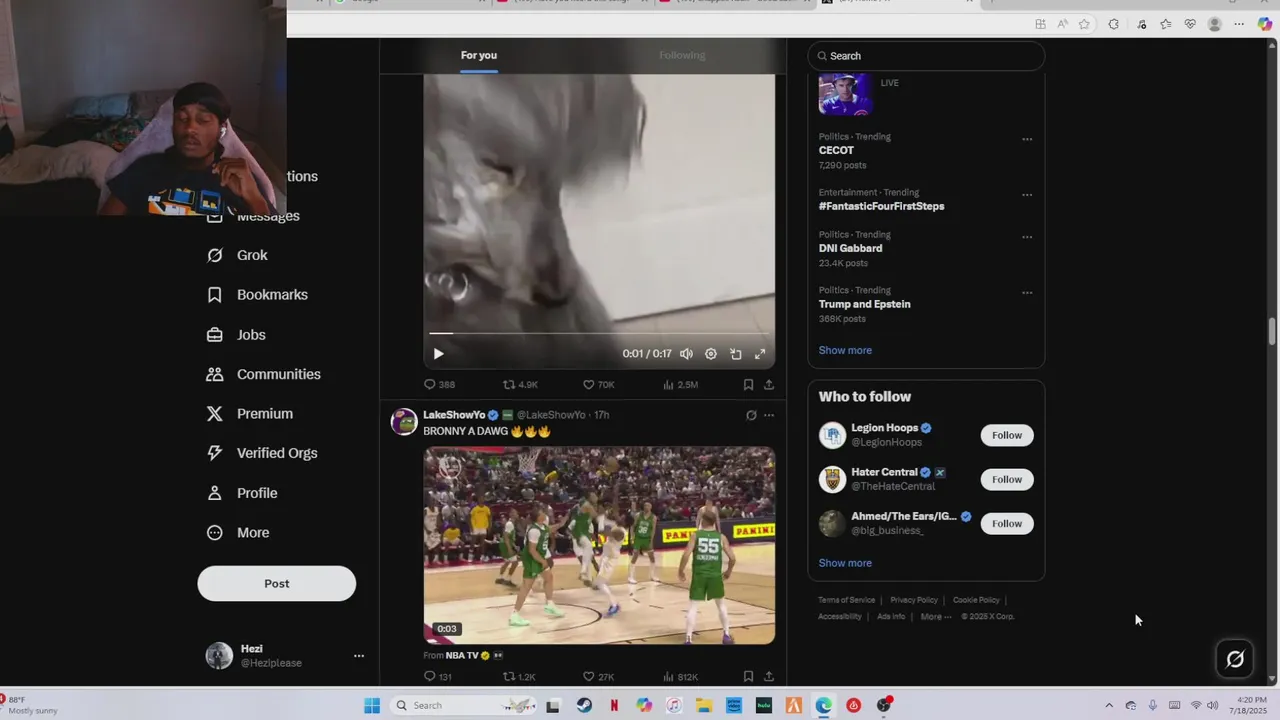Mute the video with speaker icon
Screen dimensions: 1280x720
click(x=686, y=354)
